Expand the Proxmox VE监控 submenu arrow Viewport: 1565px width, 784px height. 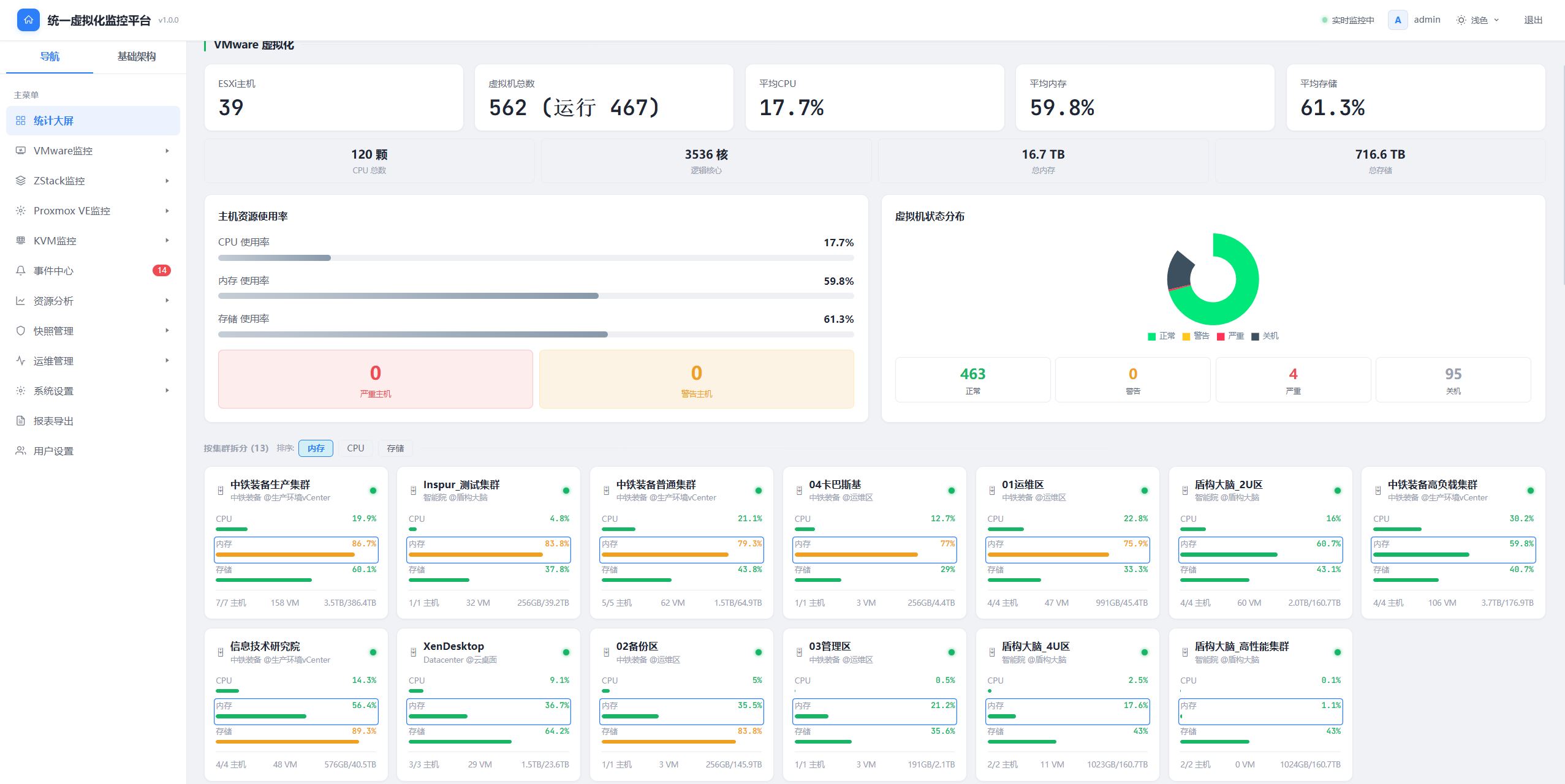(167, 211)
